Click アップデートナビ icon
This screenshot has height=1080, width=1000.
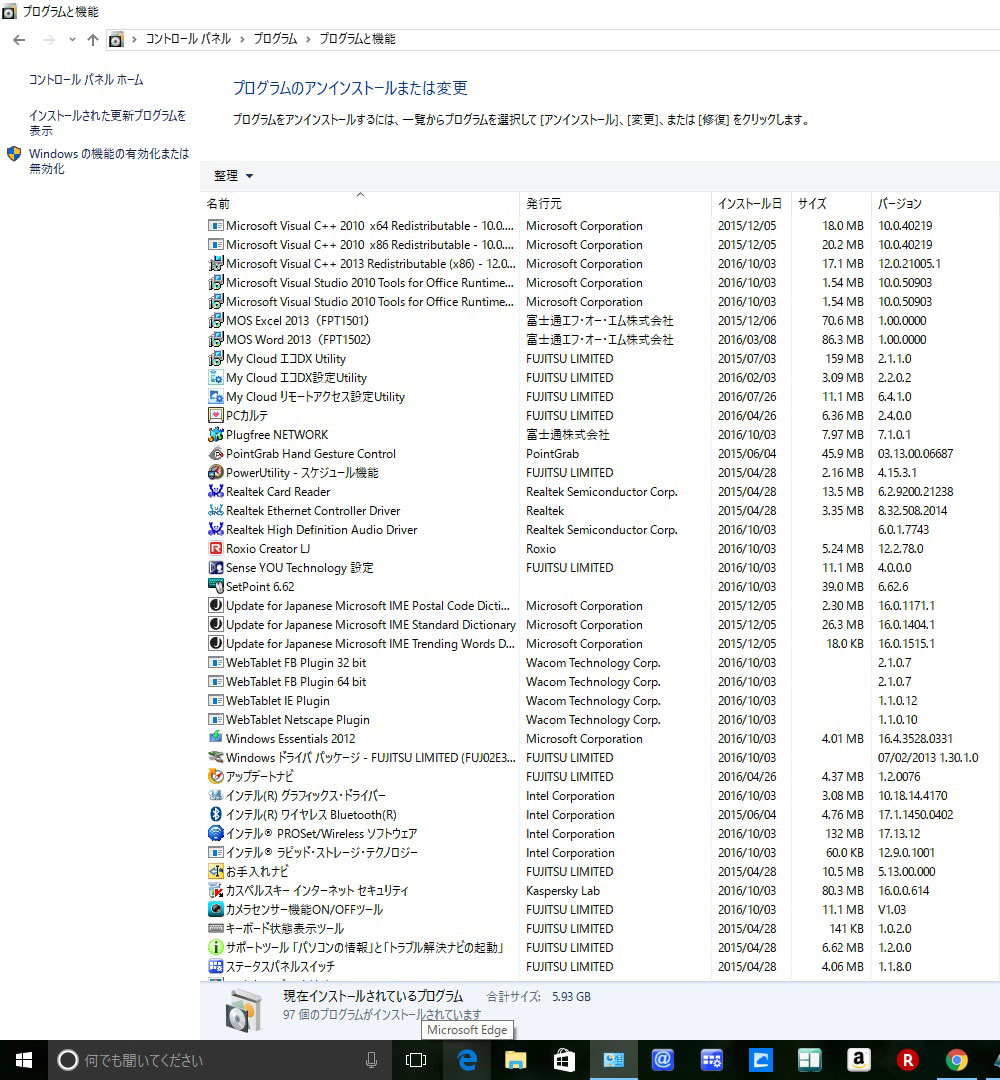coord(216,776)
